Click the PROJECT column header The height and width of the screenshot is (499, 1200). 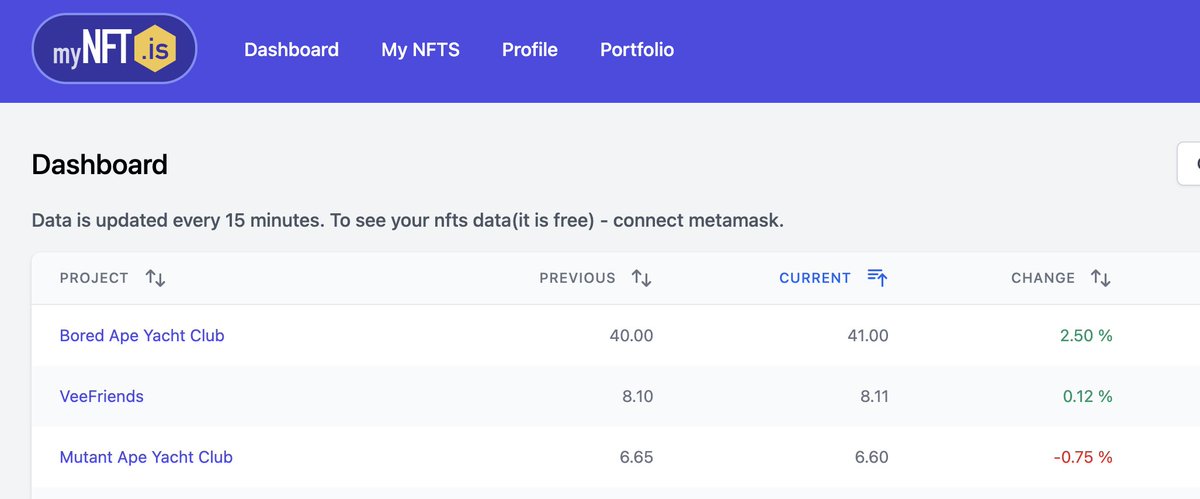(x=94, y=278)
